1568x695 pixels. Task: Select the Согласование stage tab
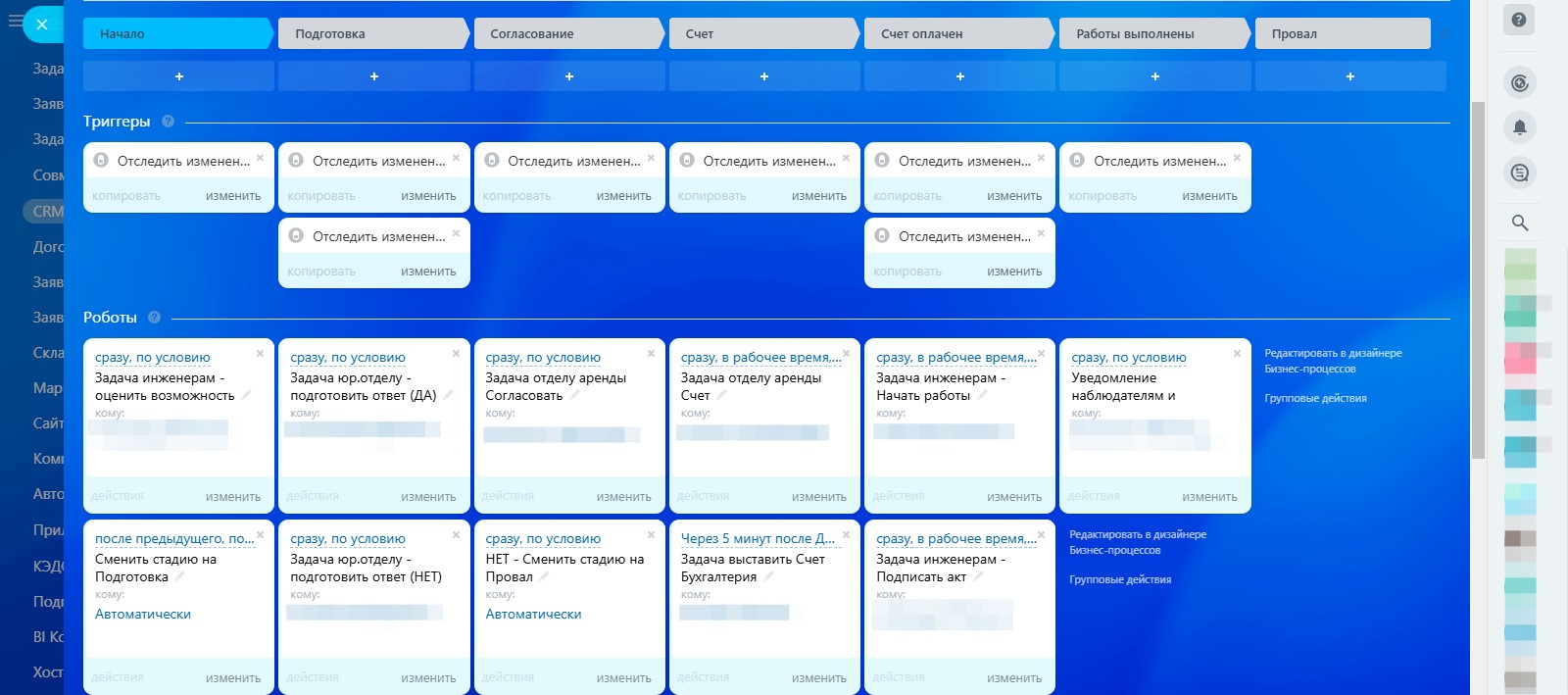click(566, 33)
